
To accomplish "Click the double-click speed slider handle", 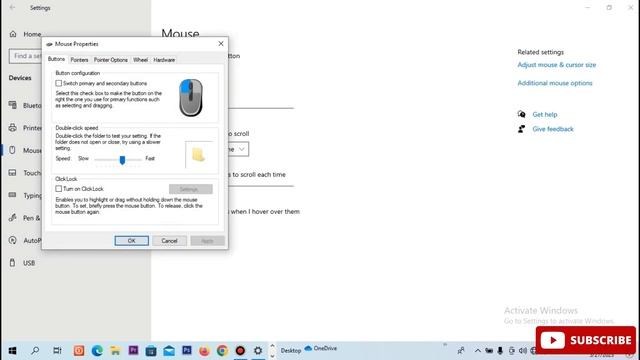I will pyautogui.click(x=122, y=160).
